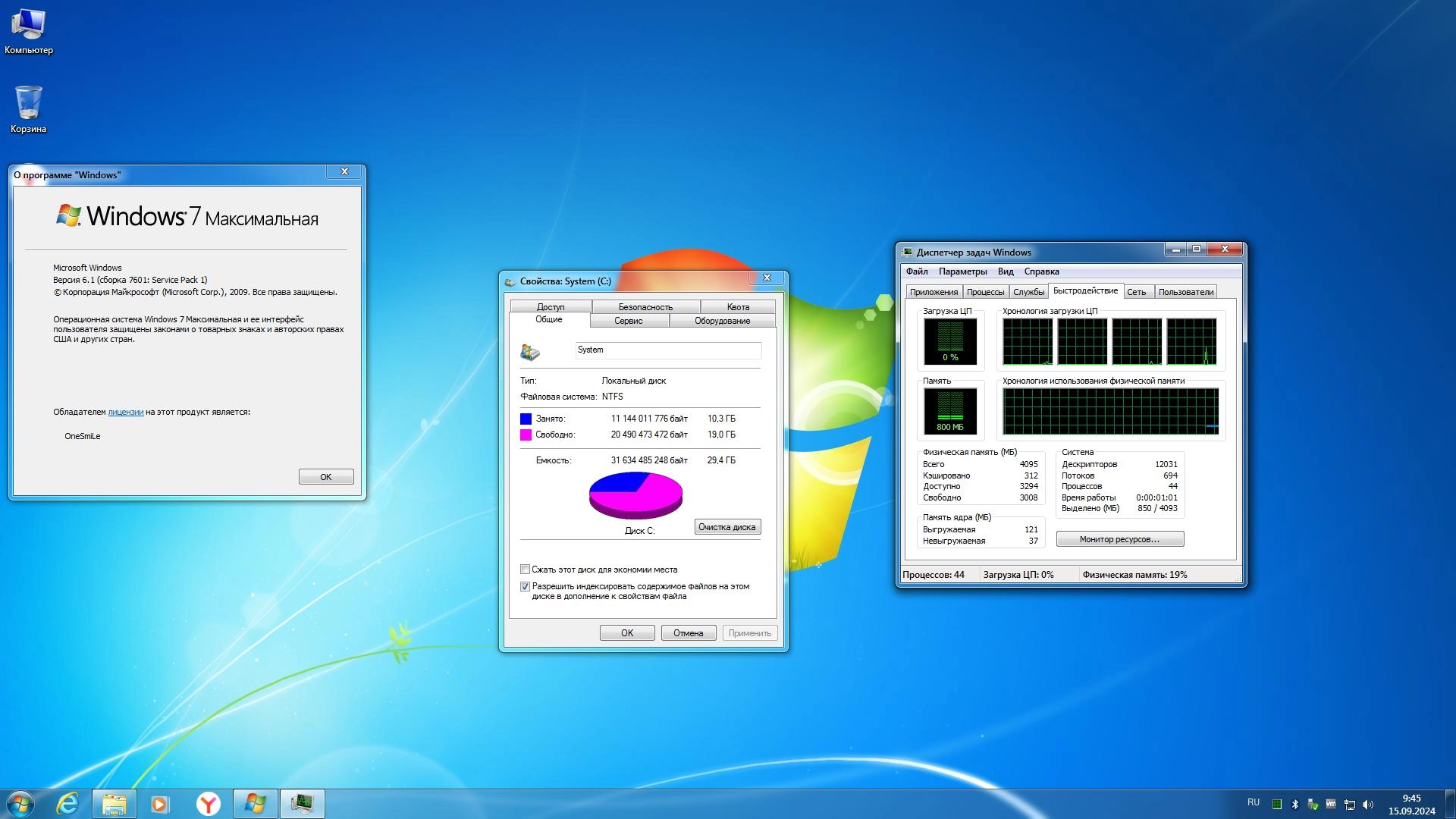Click the Task Manager taskbar button

pyautogui.click(x=302, y=803)
